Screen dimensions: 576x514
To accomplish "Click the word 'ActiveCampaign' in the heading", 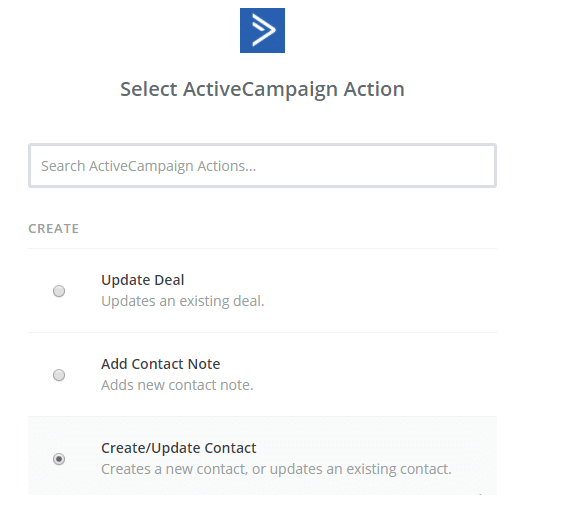I will 260,89.
